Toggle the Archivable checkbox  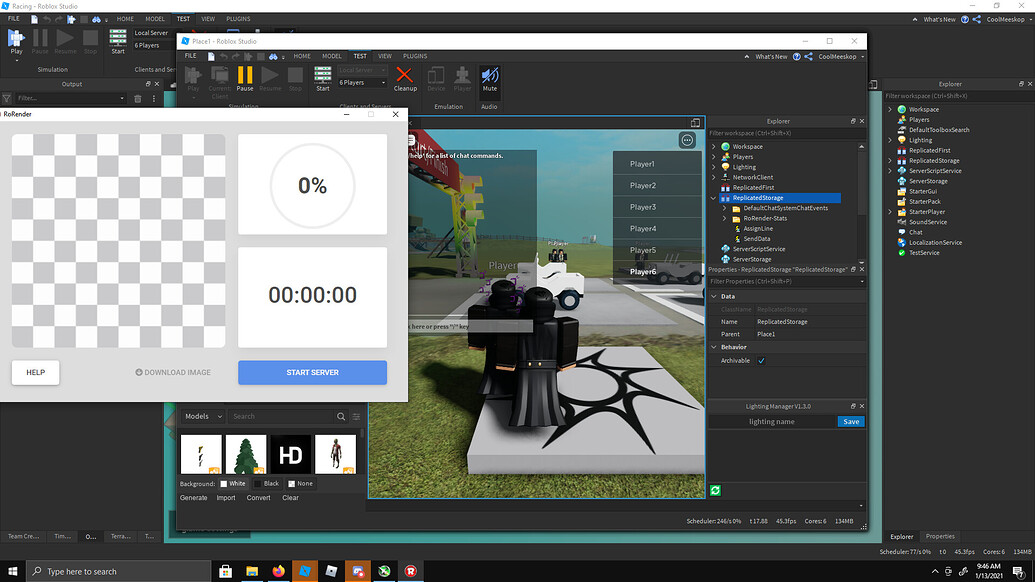[x=762, y=359]
